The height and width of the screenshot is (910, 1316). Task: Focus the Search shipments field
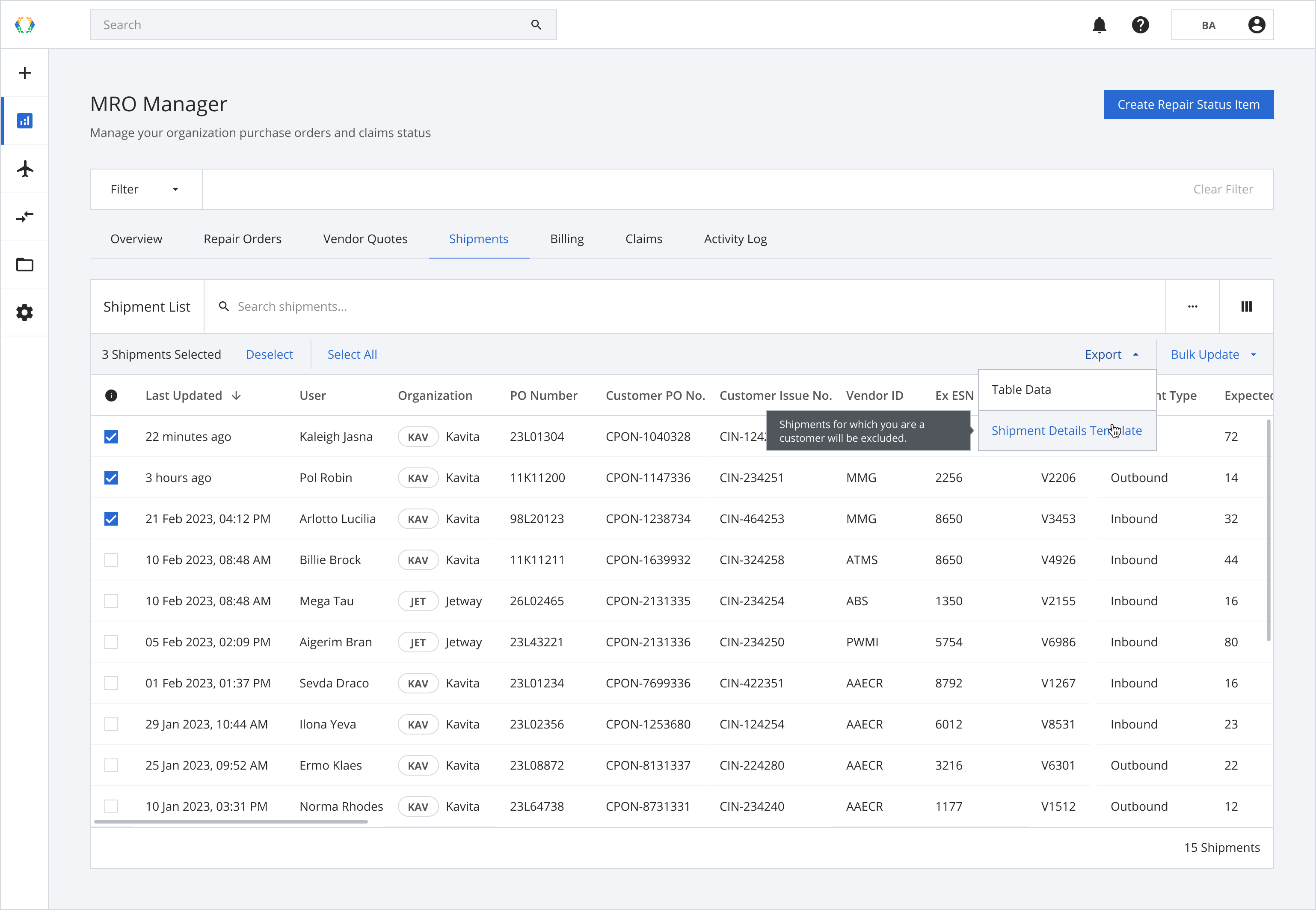pyautogui.click(x=685, y=306)
